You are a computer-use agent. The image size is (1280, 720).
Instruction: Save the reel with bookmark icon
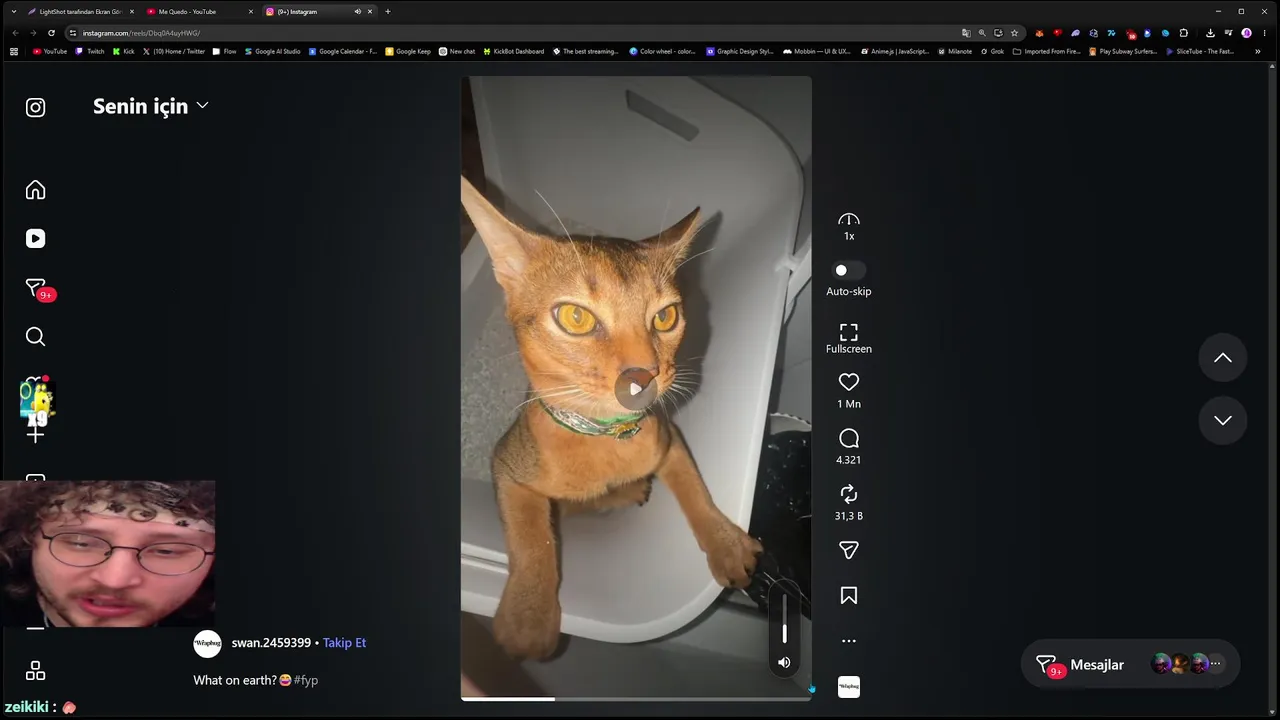pos(849,596)
